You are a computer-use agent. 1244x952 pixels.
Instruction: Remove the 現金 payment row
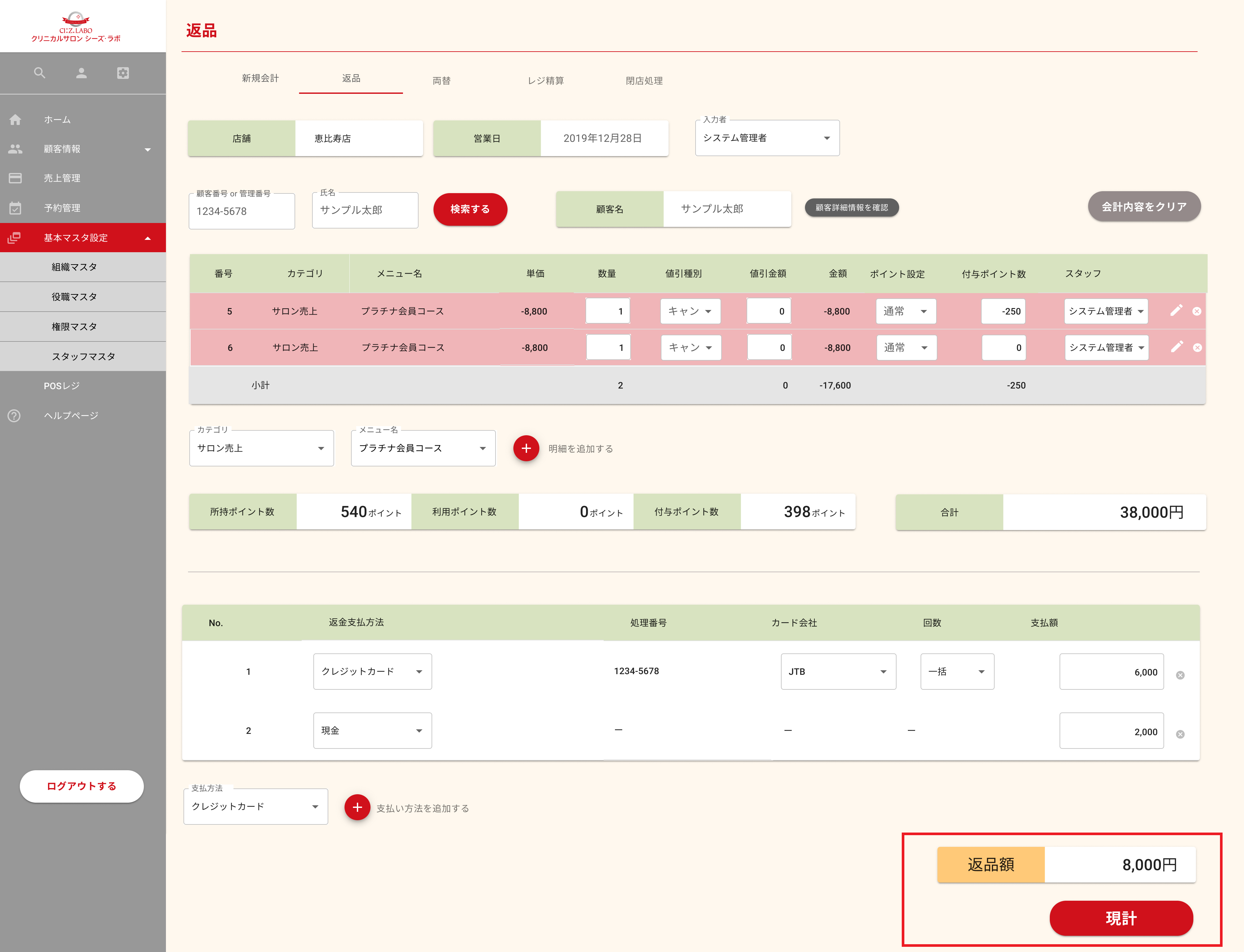(1180, 734)
